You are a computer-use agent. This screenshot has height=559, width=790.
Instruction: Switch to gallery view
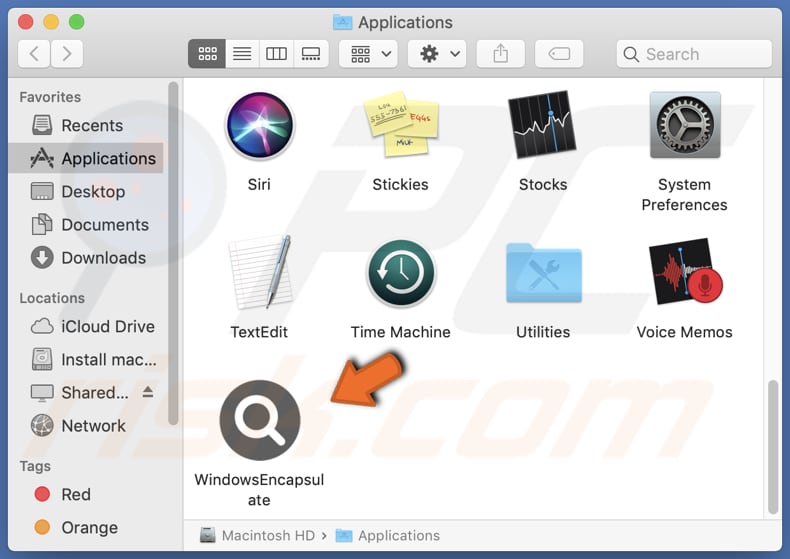311,53
